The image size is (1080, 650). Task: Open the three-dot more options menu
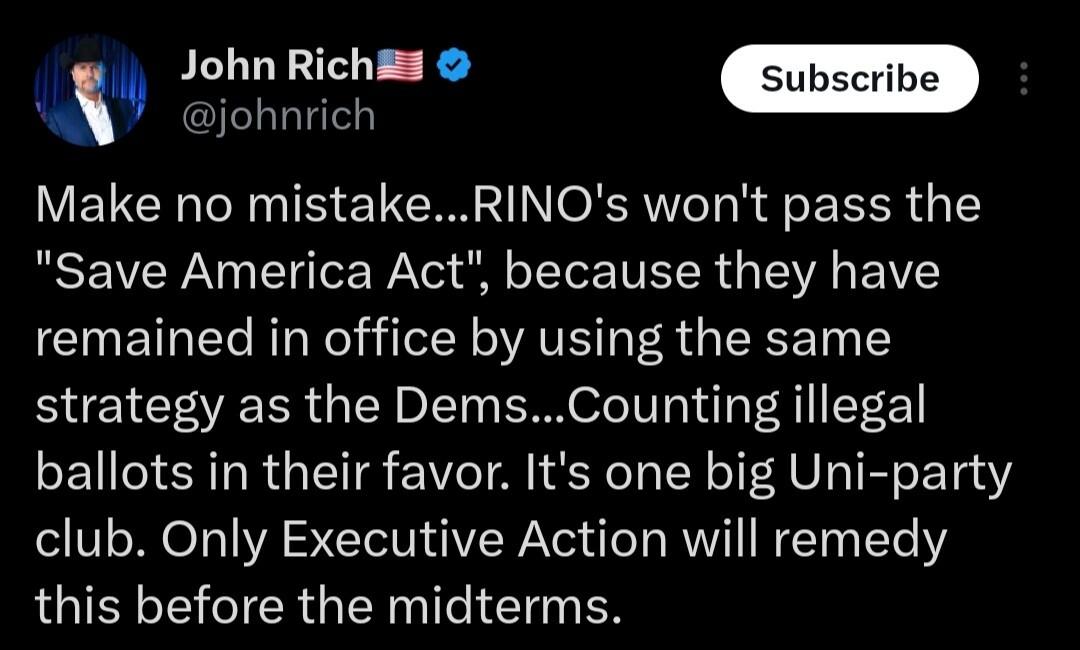(1023, 79)
